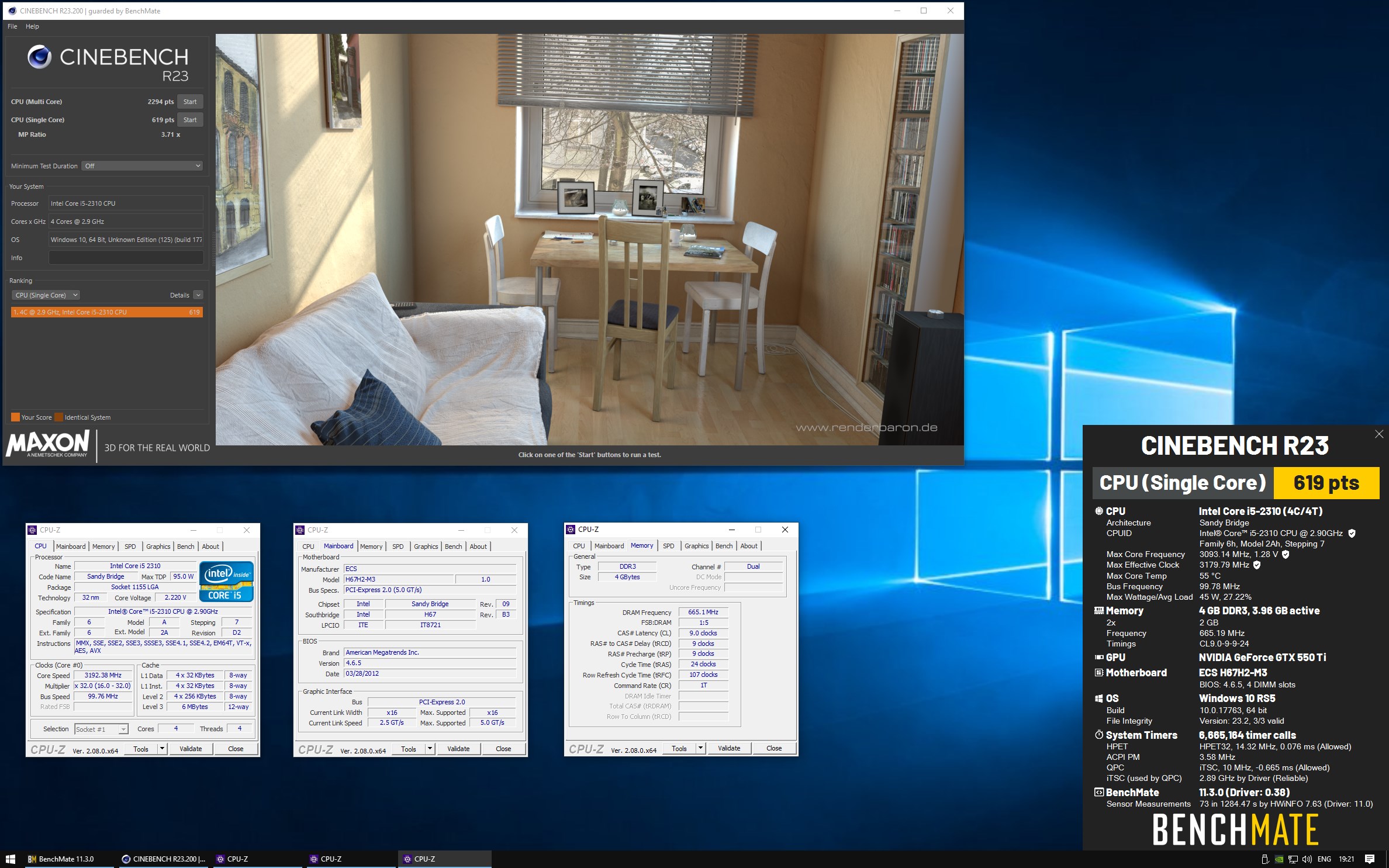Click the Processor field in Cinebench
Image resolution: width=1389 pixels, height=868 pixels.
(126, 203)
